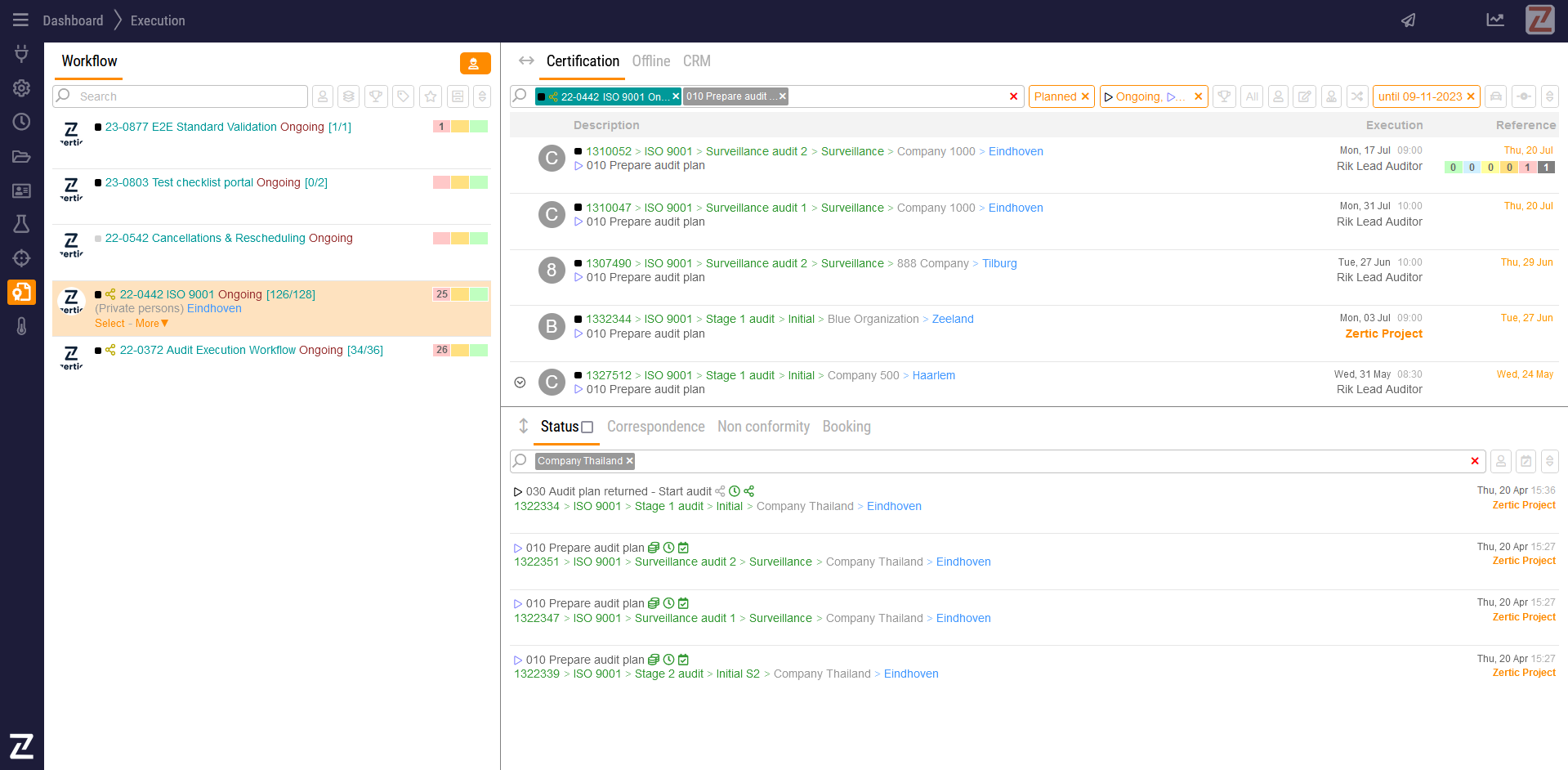Click the Zertic Project link for 1332344

pos(1383,334)
